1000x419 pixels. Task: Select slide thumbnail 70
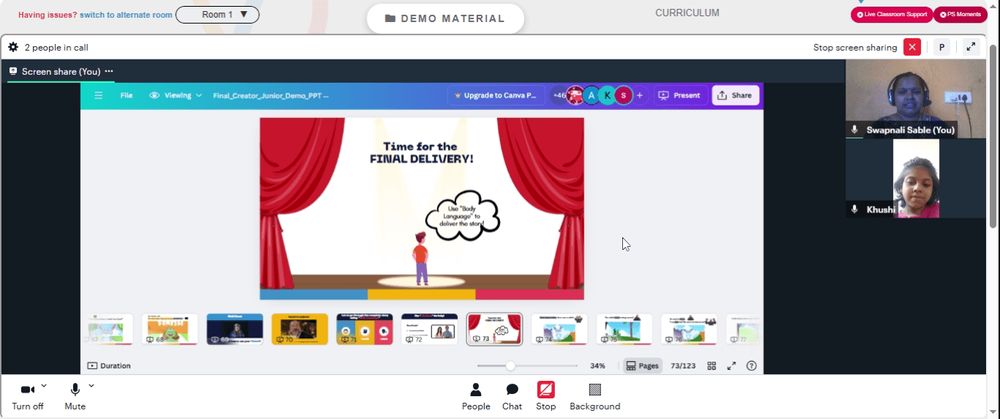[x=300, y=329]
